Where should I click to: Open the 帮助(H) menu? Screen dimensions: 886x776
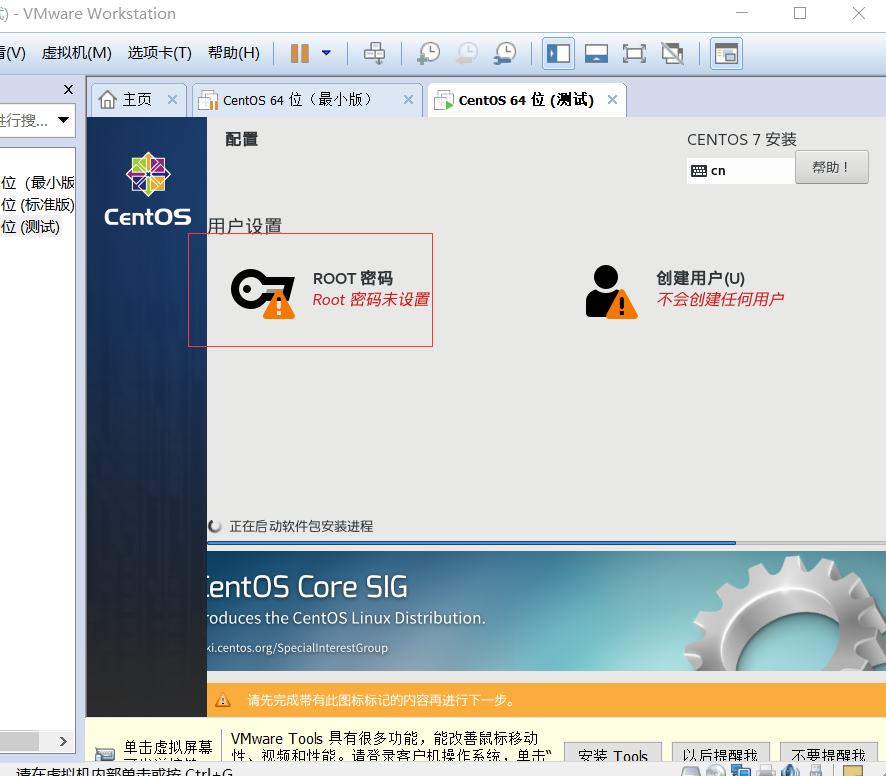coord(234,53)
